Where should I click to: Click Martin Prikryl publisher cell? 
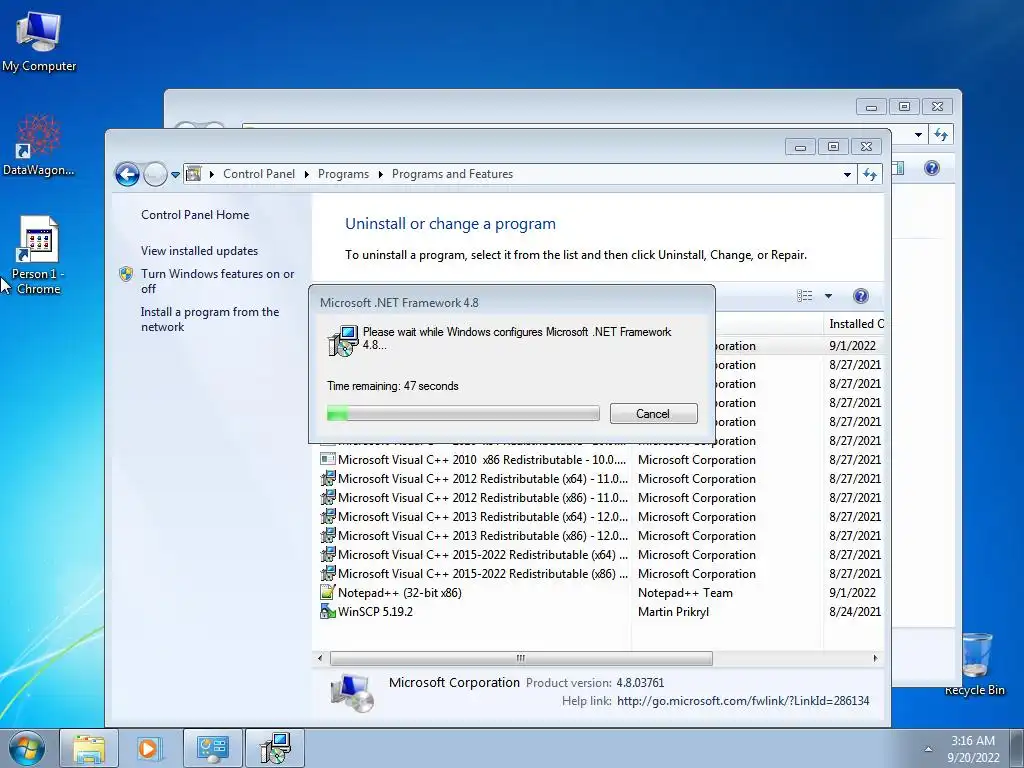click(x=673, y=612)
